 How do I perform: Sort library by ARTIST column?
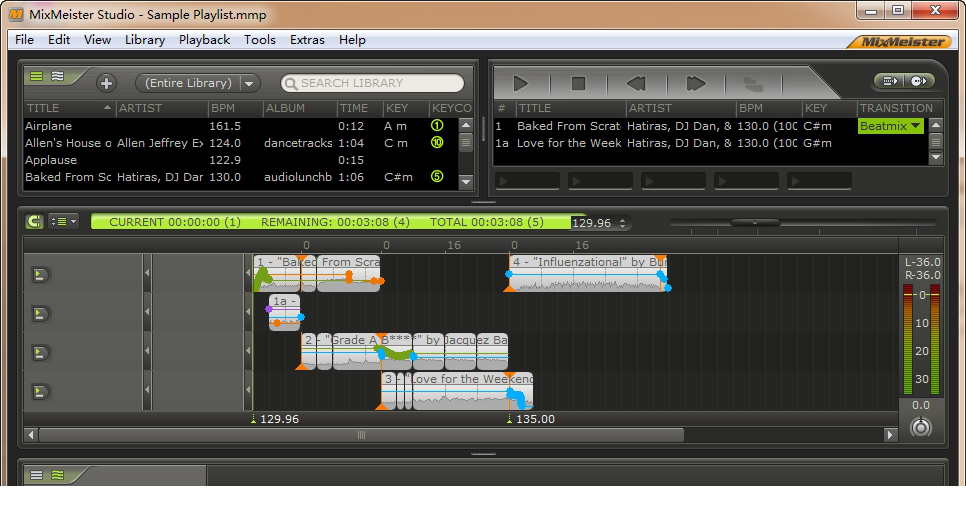[x=162, y=108]
